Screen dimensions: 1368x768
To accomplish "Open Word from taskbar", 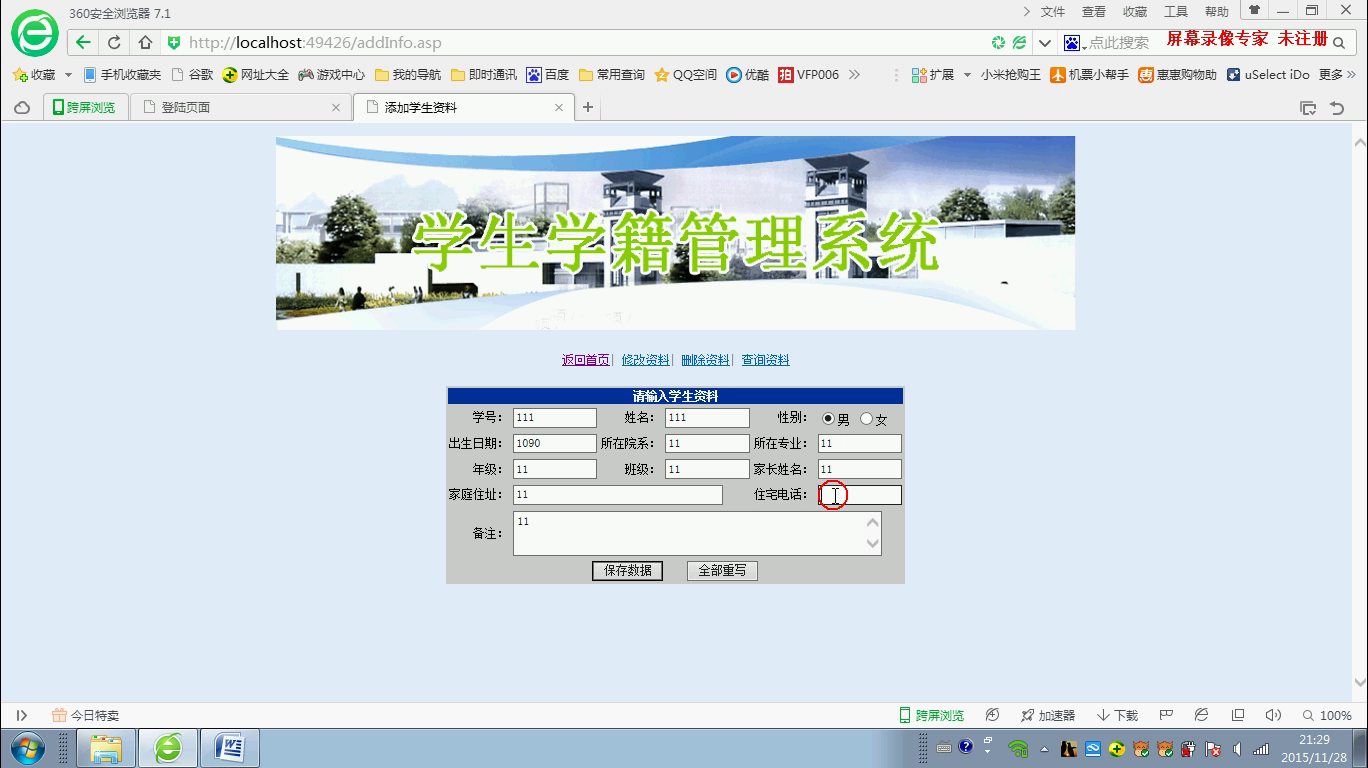I will click(x=231, y=748).
